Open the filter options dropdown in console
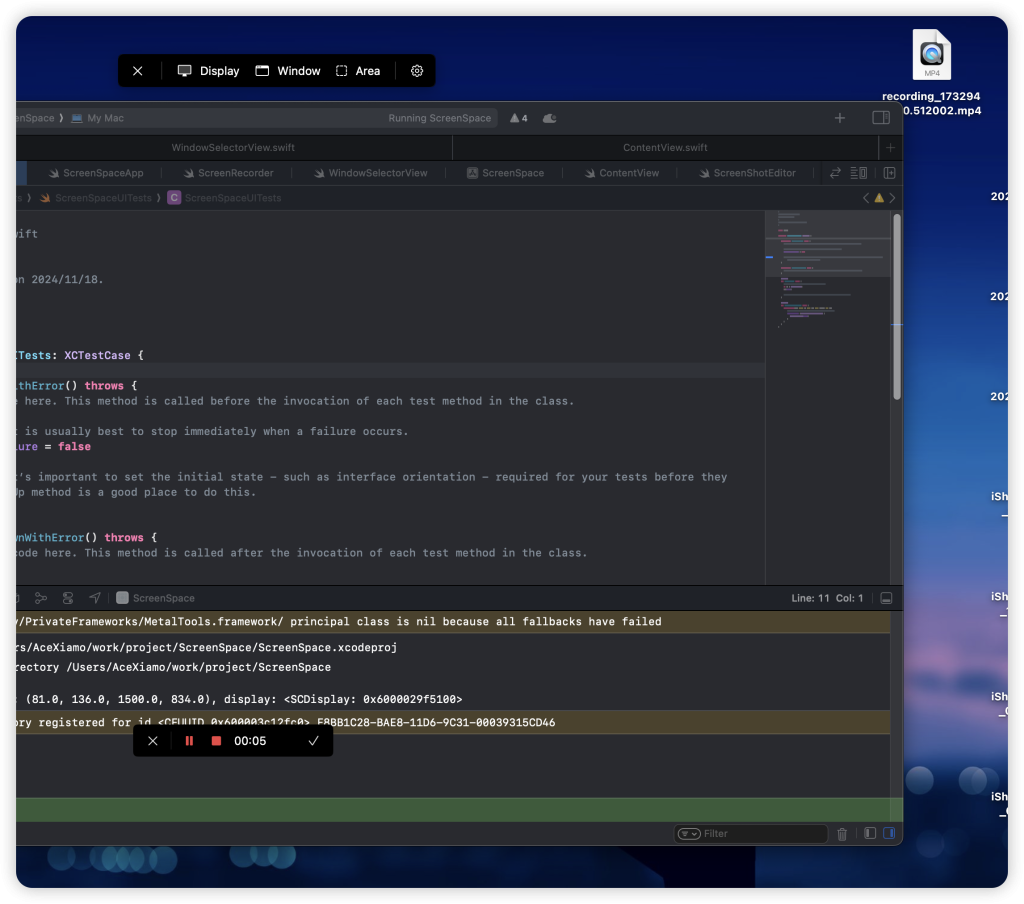Screen dimensions: 1024x904 click(x=689, y=834)
